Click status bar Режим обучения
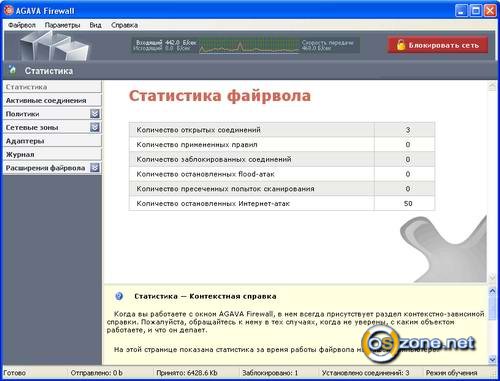 pos(451,373)
